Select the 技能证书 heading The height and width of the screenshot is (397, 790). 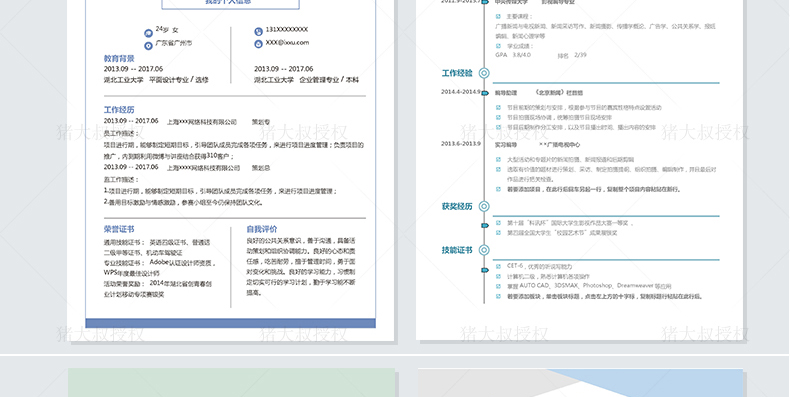(x=457, y=250)
